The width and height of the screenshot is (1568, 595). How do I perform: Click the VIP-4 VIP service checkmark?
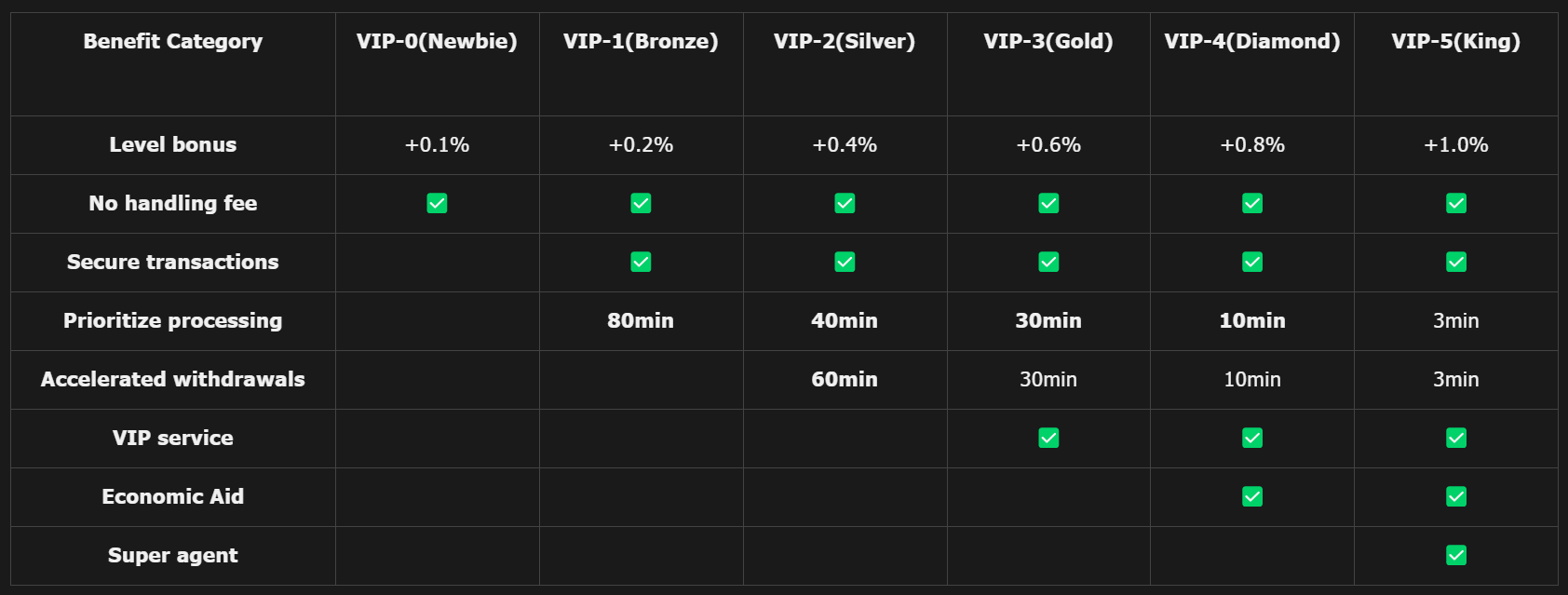(1252, 438)
